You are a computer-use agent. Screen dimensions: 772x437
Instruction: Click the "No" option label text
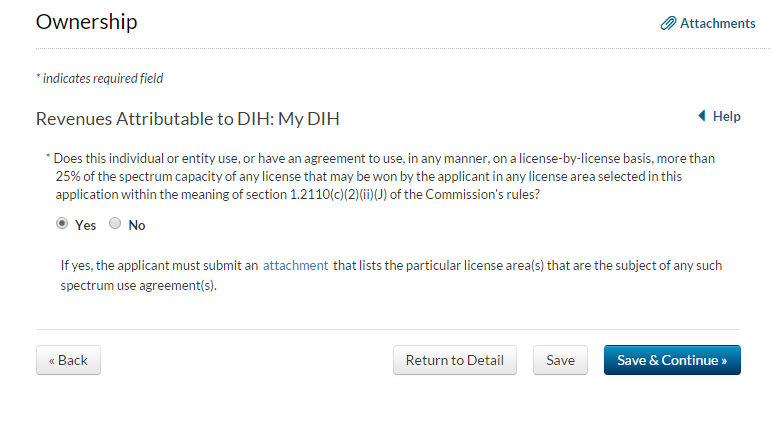tap(137, 225)
